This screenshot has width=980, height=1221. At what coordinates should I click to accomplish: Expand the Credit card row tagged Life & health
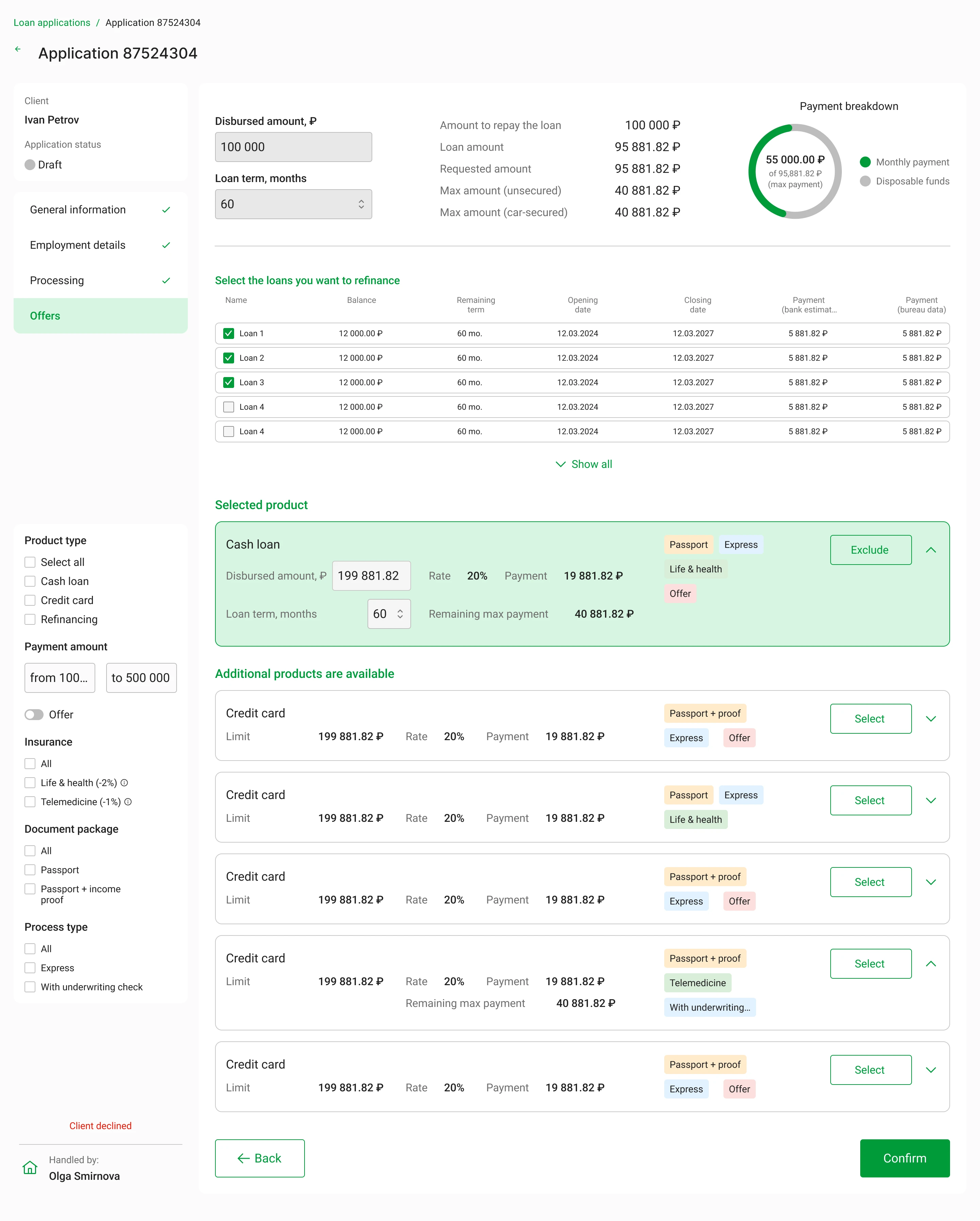931,801
